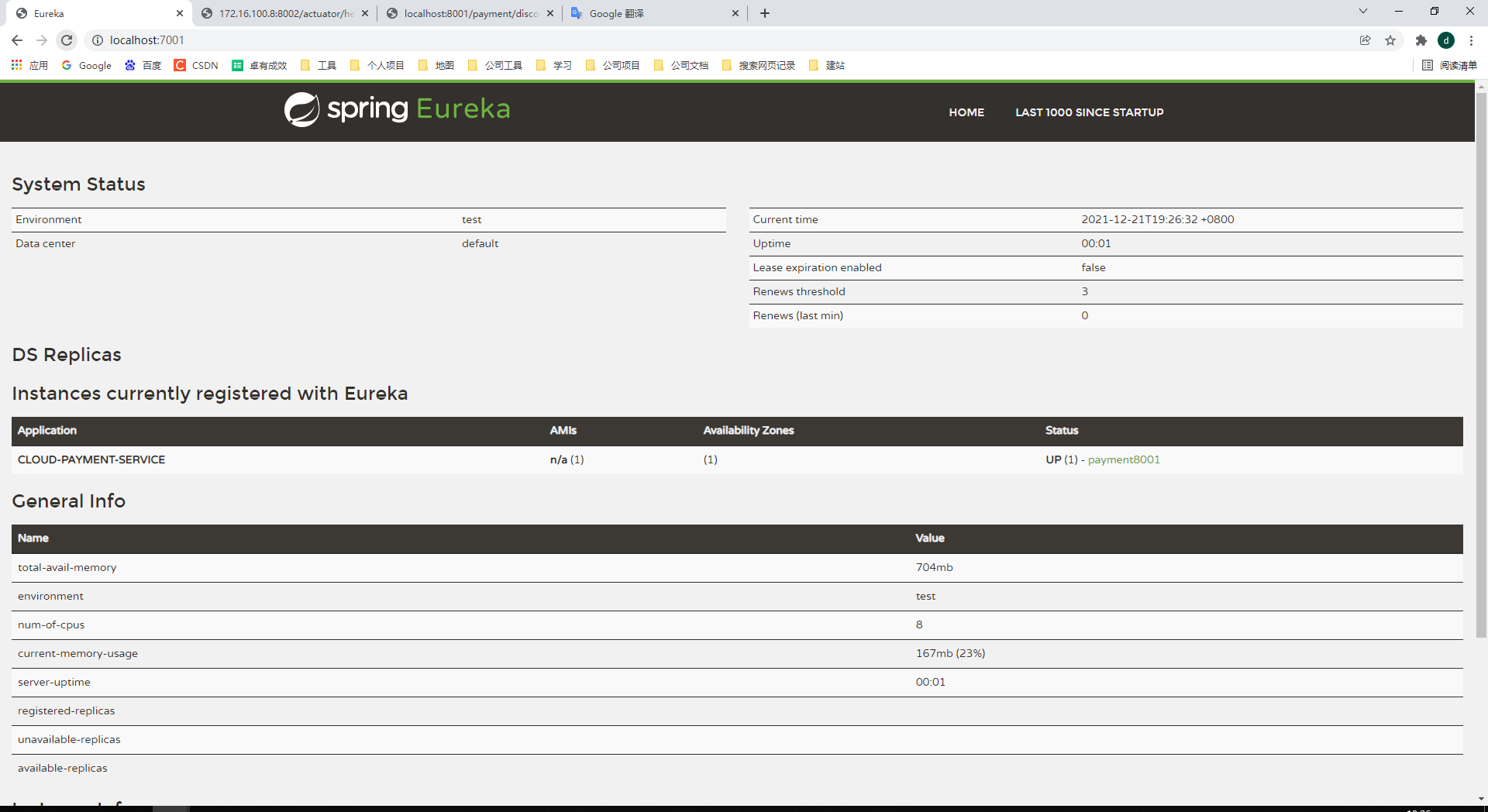Open the 公司文档 bookmark folder

(x=681, y=65)
